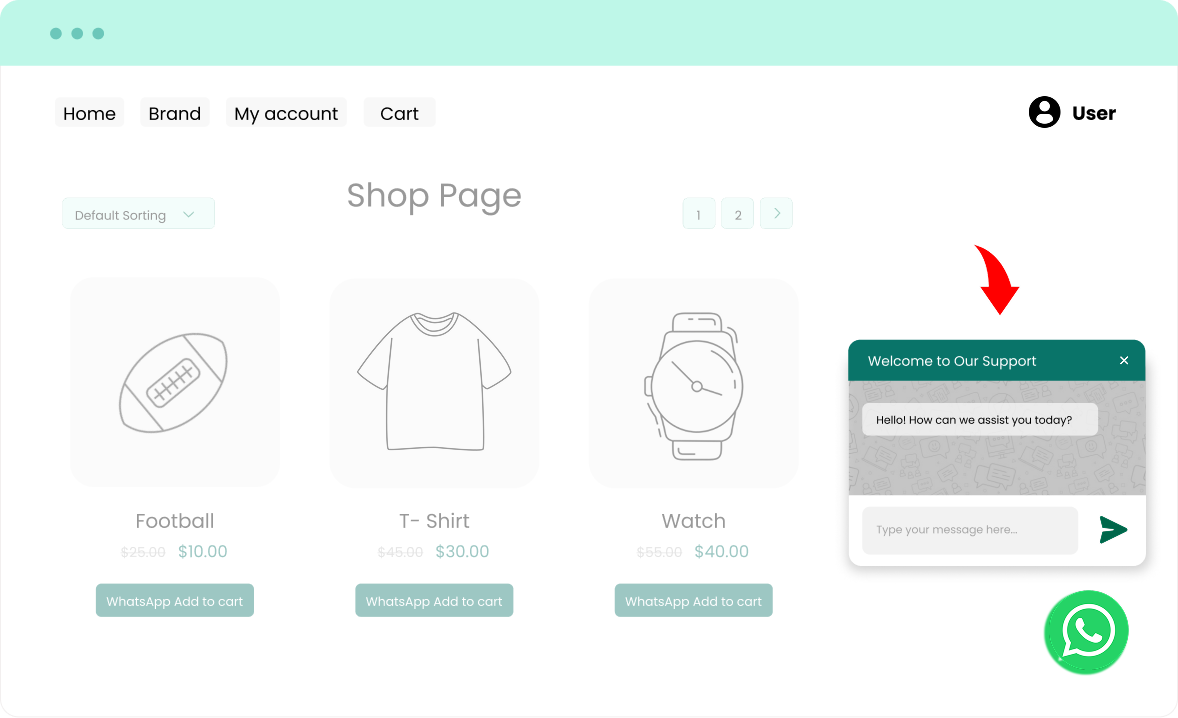Open the Home menu item
This screenshot has height=718, width=1178.
tap(89, 113)
